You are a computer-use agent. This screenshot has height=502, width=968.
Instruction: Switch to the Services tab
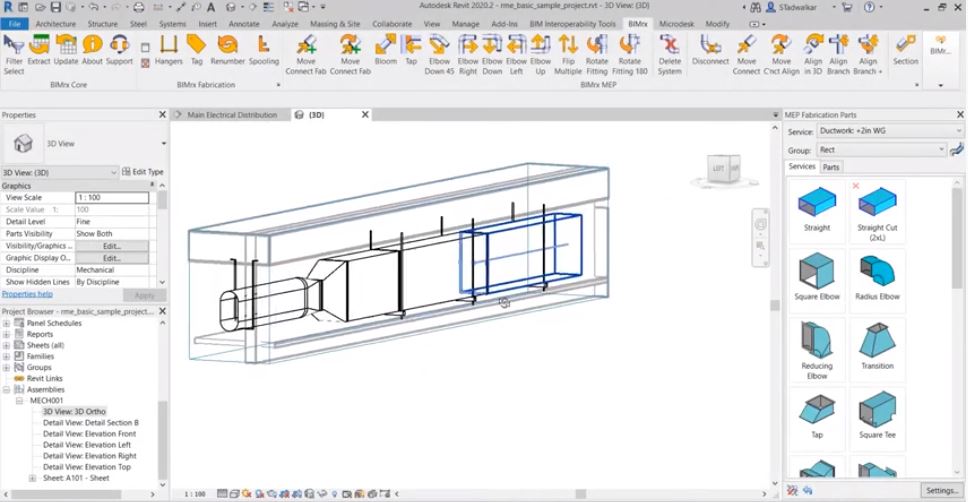[802, 167]
